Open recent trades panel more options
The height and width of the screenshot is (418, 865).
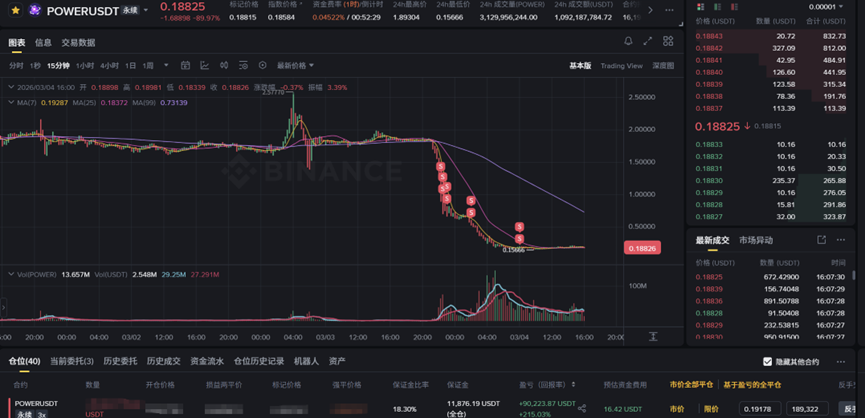click(841, 240)
